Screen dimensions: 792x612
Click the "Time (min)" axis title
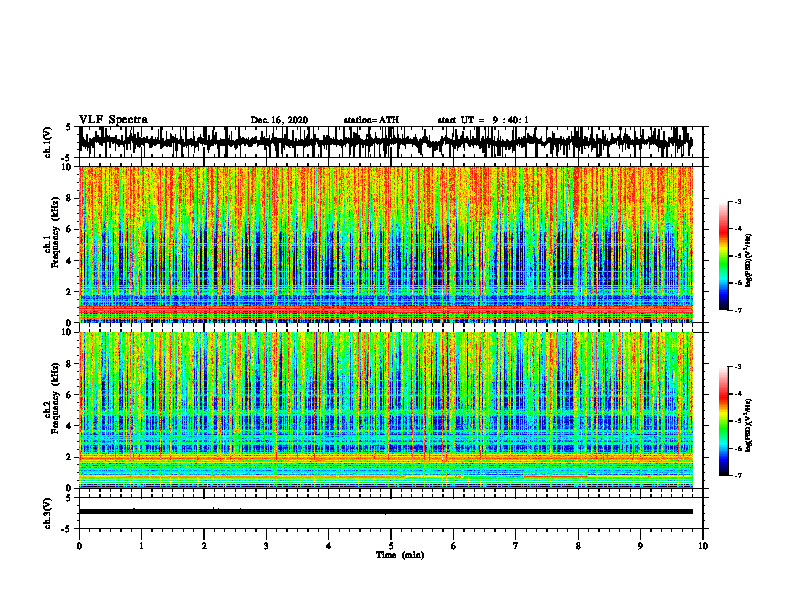point(400,555)
